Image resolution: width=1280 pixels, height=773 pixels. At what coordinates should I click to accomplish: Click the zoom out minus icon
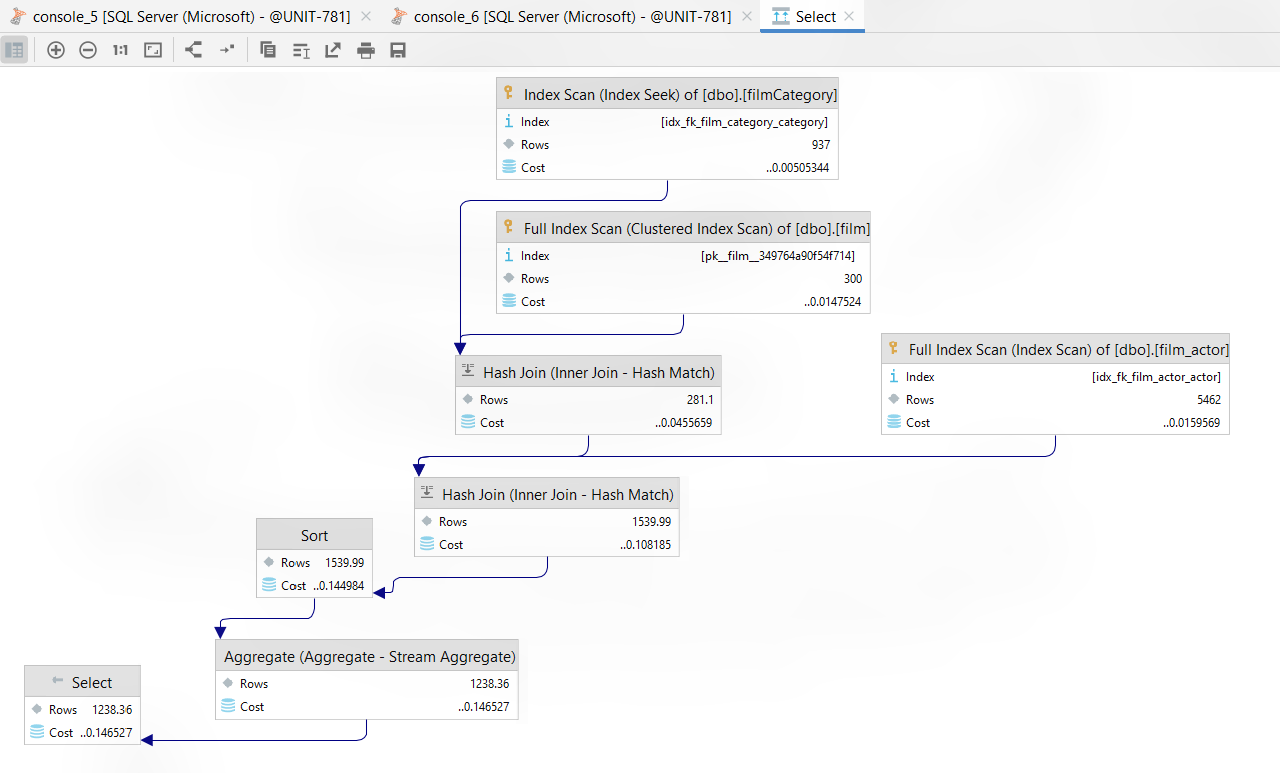pyautogui.click(x=88, y=50)
